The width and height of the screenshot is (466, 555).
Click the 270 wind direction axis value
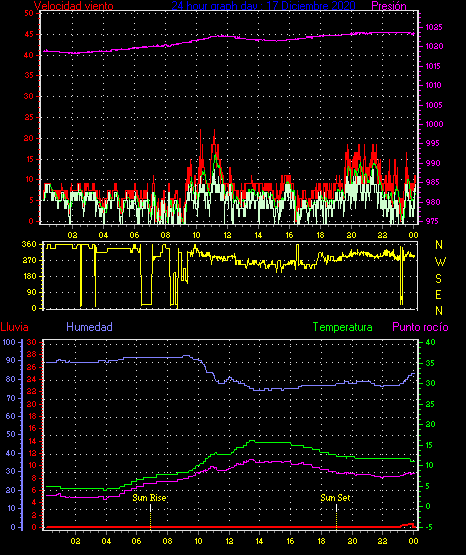[29, 261]
